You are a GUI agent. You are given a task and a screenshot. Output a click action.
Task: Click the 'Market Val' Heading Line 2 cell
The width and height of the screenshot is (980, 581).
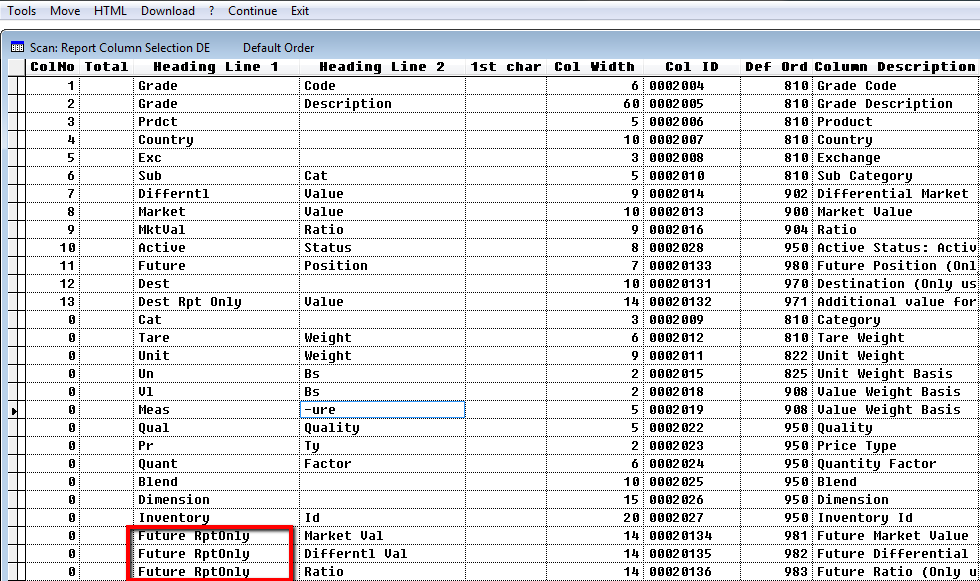pos(382,536)
